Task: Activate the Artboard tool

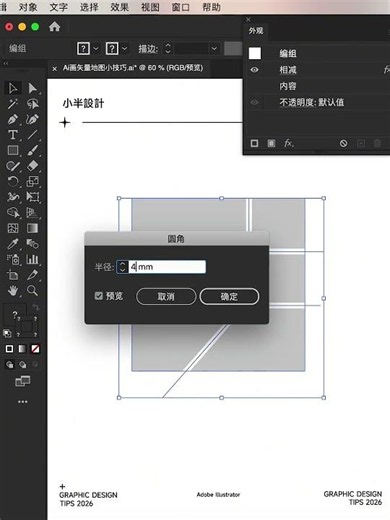Action: click(x=13, y=275)
